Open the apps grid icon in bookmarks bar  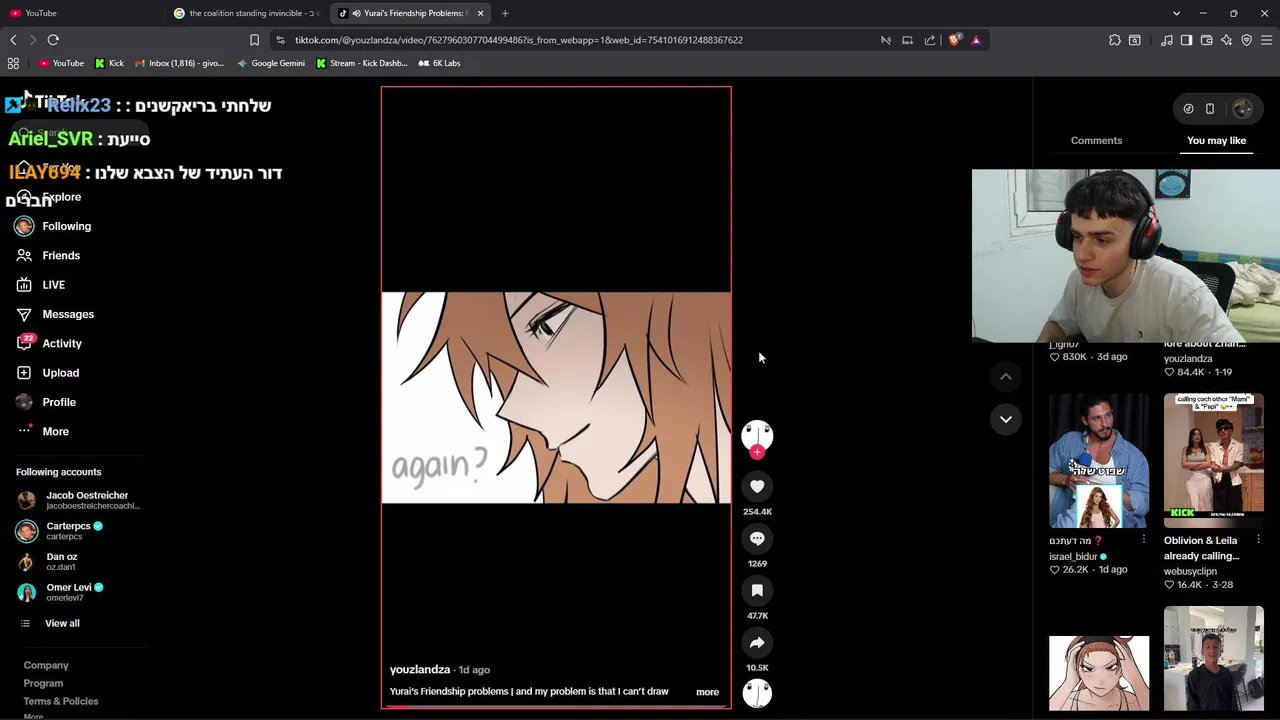pos(13,63)
